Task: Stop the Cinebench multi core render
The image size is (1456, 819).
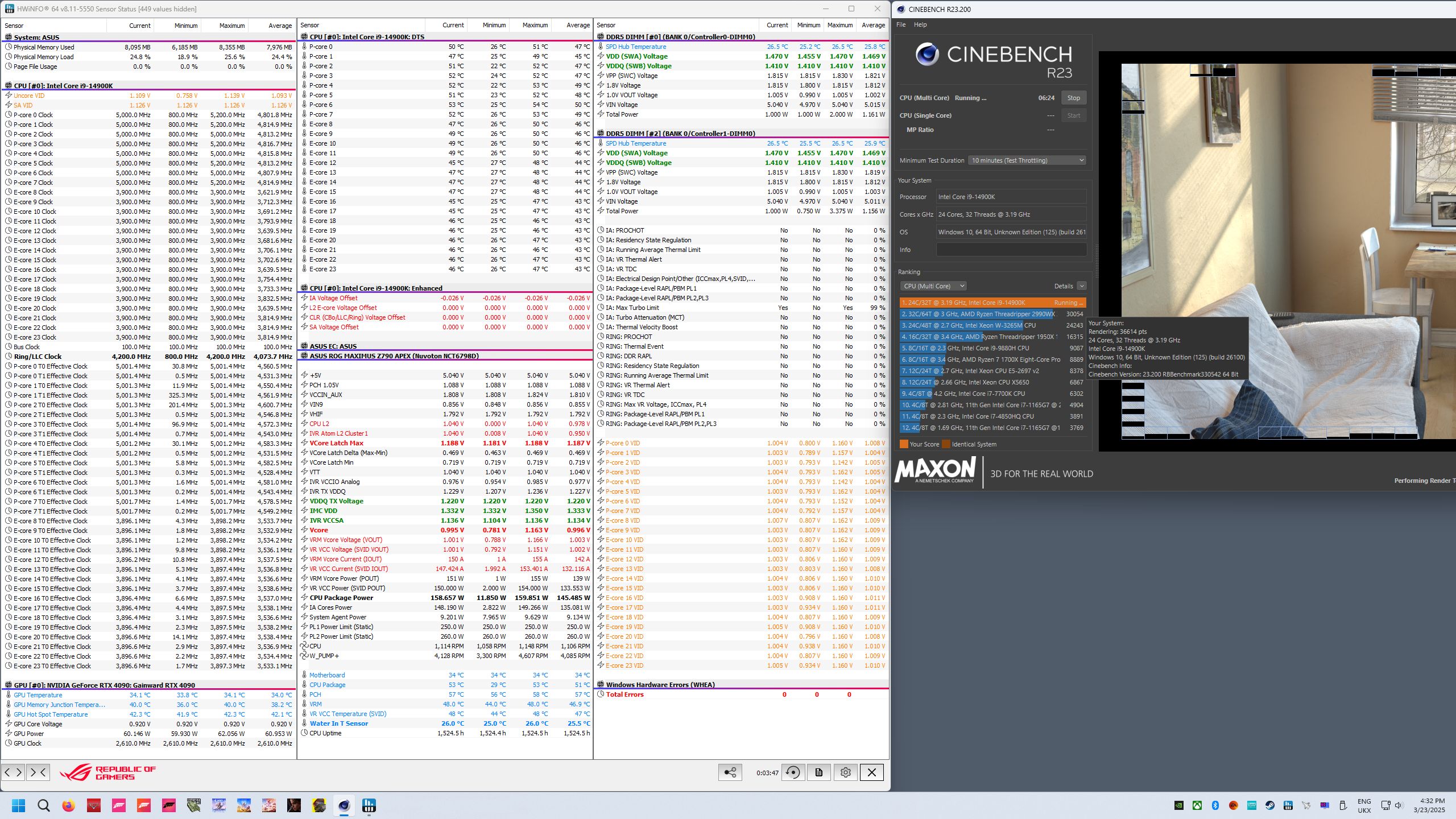Action: coord(1074,98)
